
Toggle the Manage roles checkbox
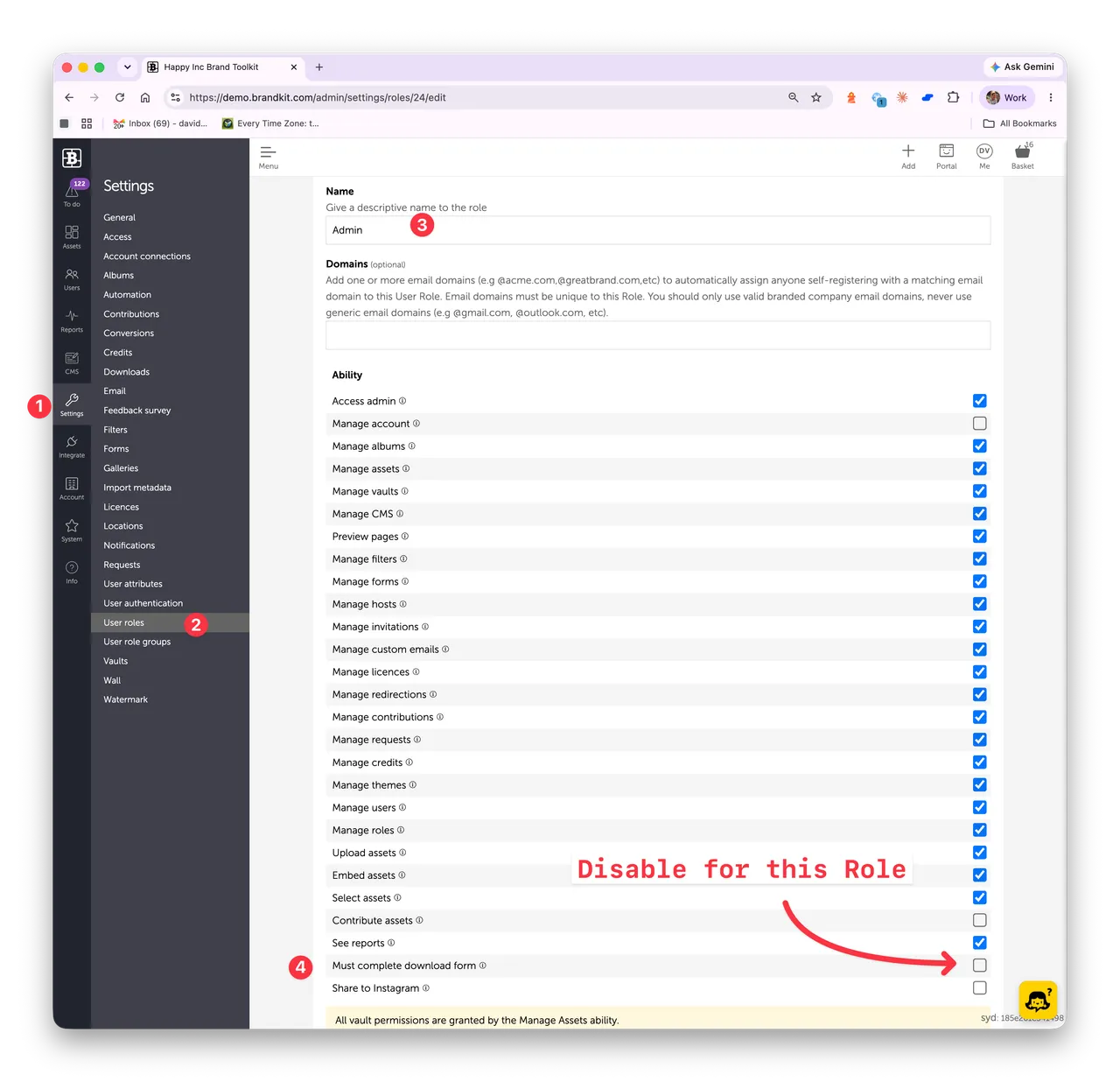point(980,830)
